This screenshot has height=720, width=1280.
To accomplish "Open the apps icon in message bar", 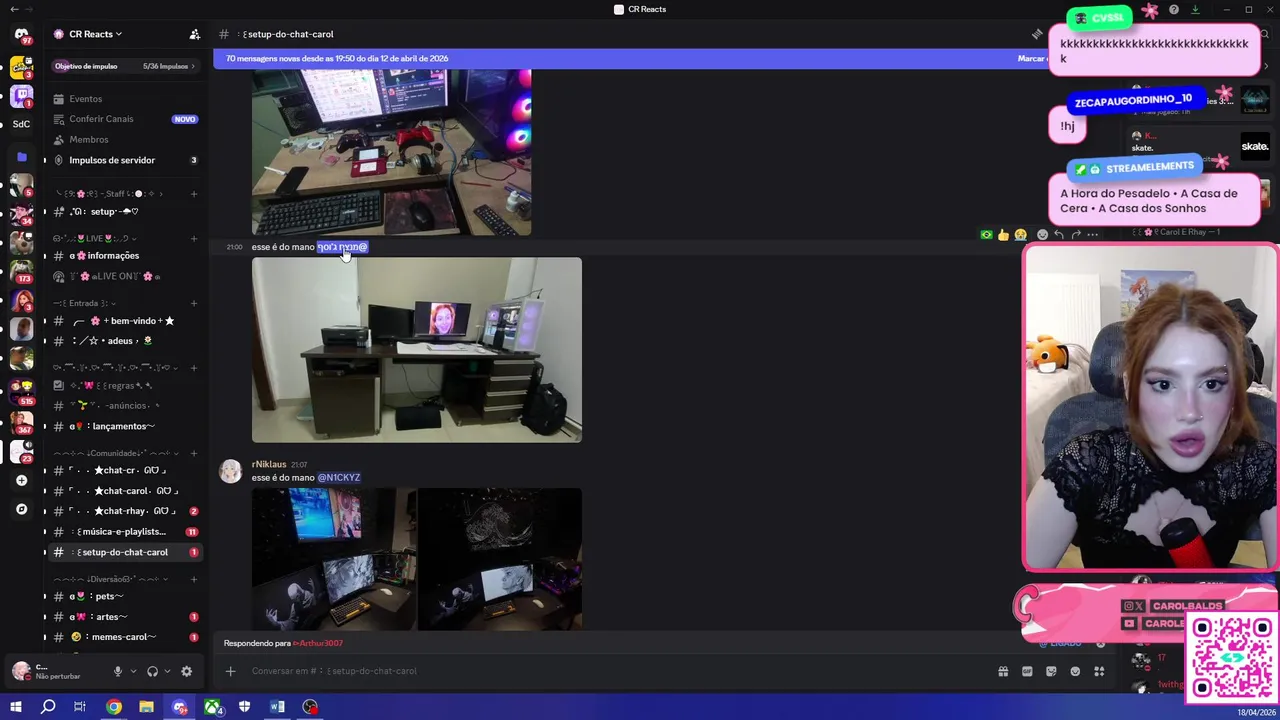I will [x=1099, y=671].
